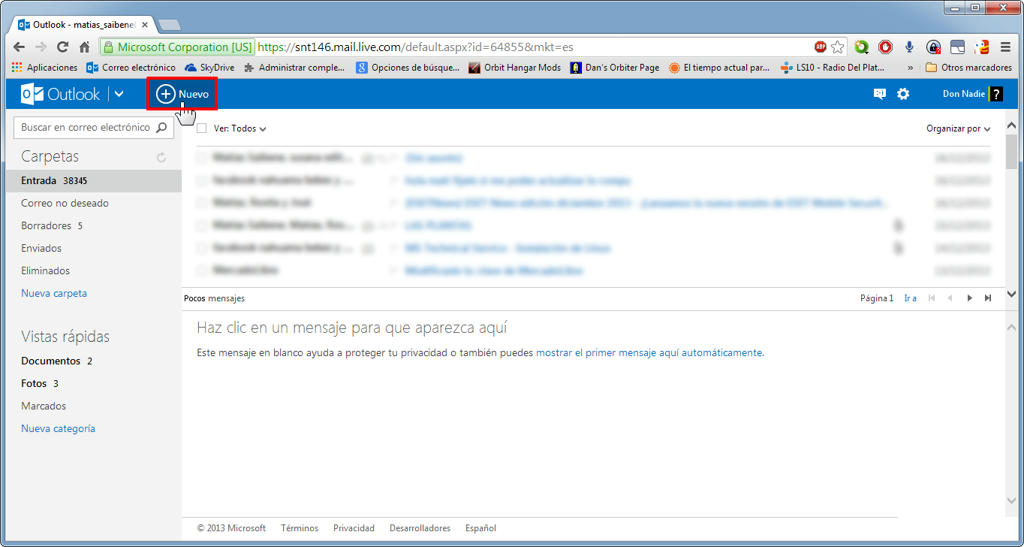Click the browser forward arrow

40,47
